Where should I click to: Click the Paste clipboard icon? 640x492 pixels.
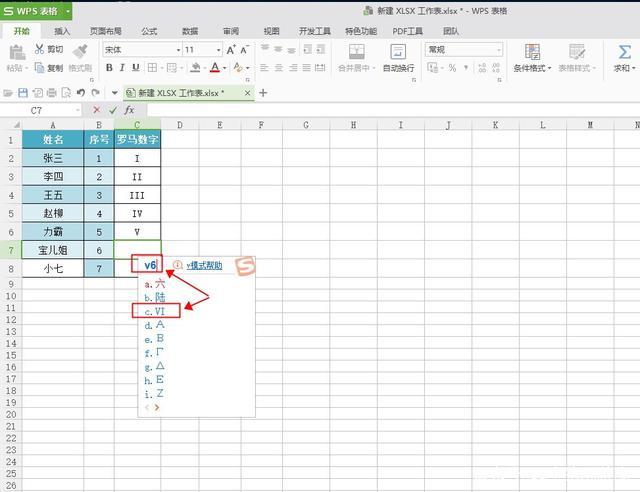click(x=17, y=53)
